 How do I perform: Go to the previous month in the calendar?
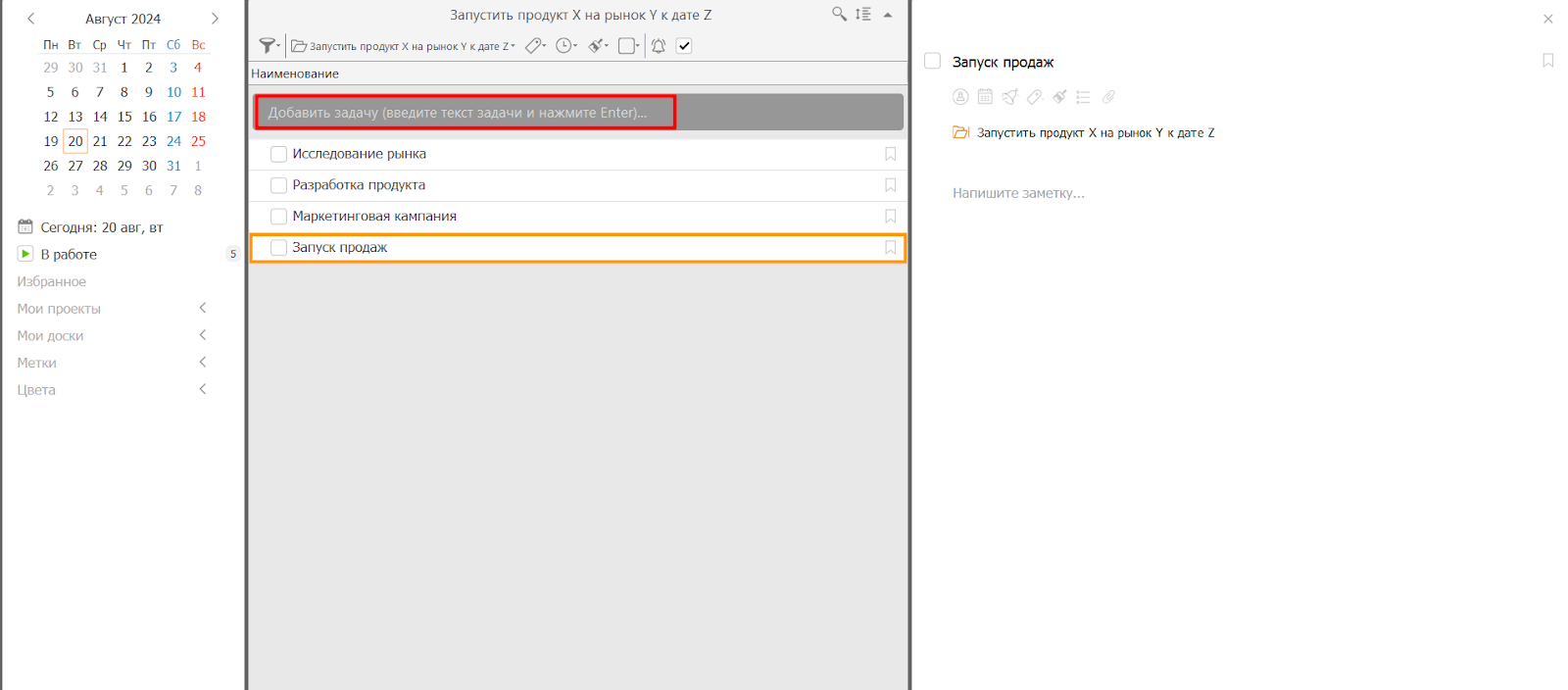click(x=31, y=19)
